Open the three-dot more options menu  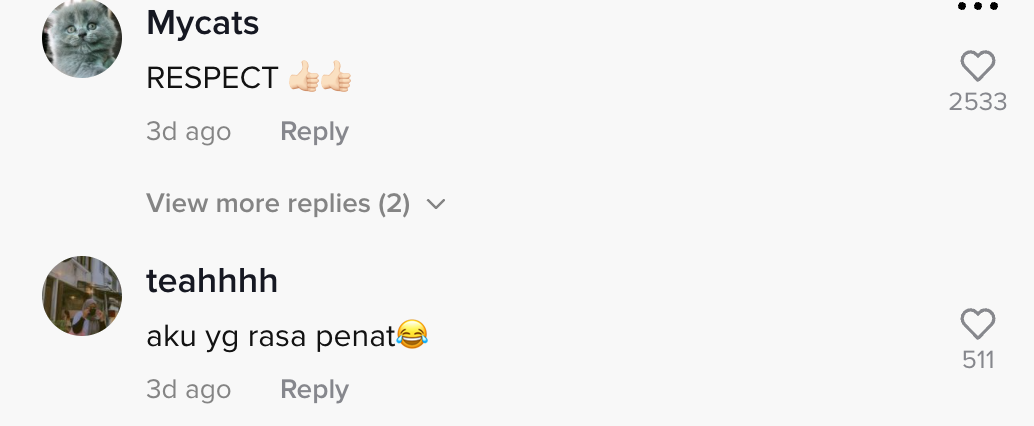tap(977, 7)
